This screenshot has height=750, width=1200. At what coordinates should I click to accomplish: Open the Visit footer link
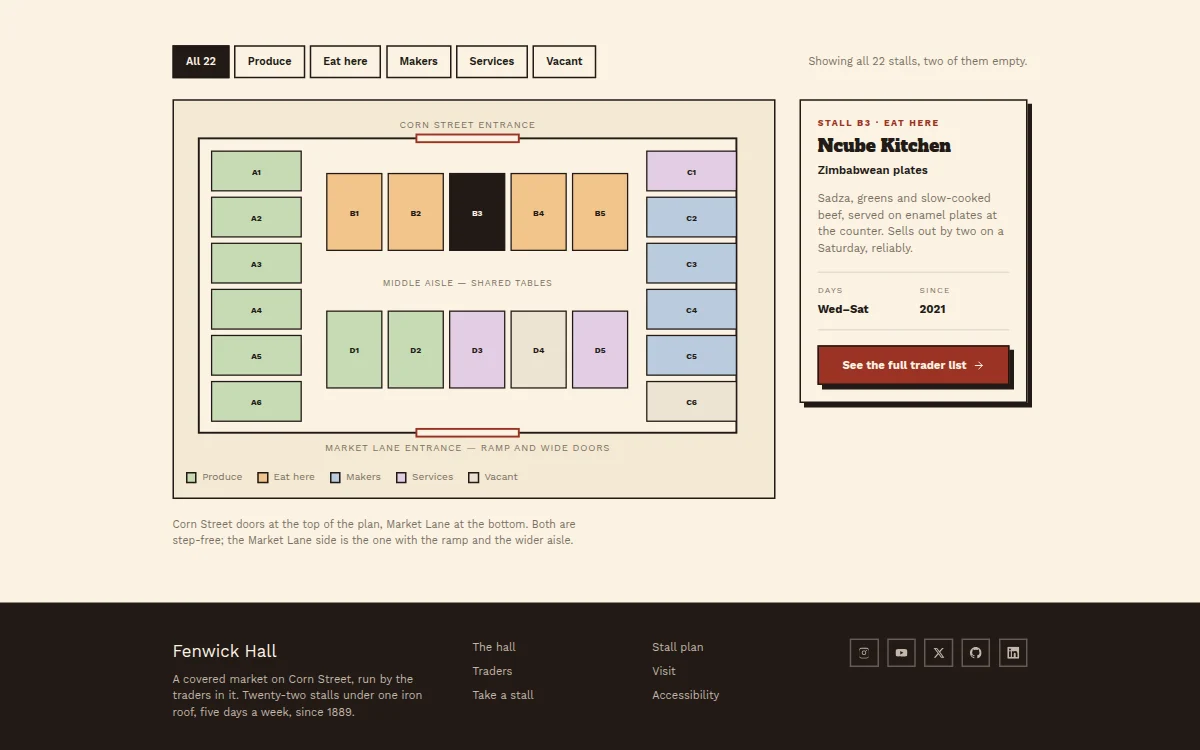pyautogui.click(x=664, y=671)
